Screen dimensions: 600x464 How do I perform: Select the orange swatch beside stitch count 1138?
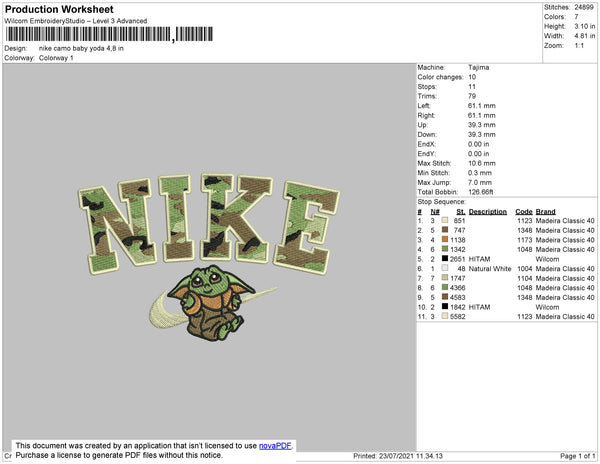(x=445, y=239)
